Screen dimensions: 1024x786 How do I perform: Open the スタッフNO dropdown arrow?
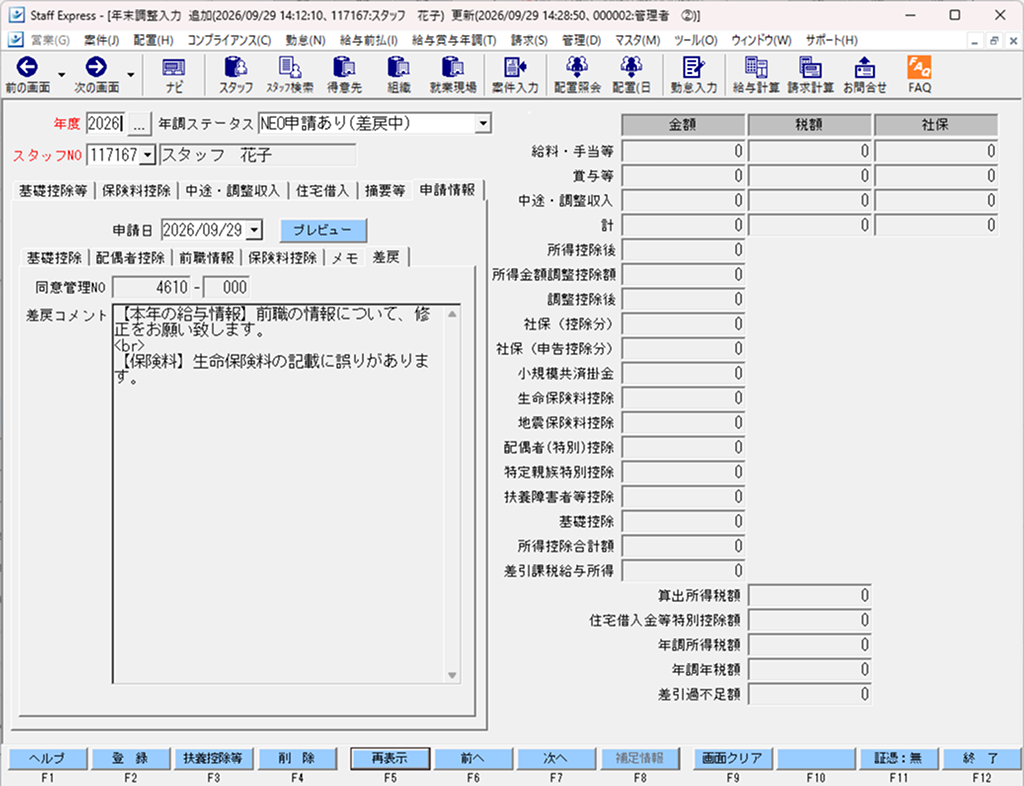point(148,155)
